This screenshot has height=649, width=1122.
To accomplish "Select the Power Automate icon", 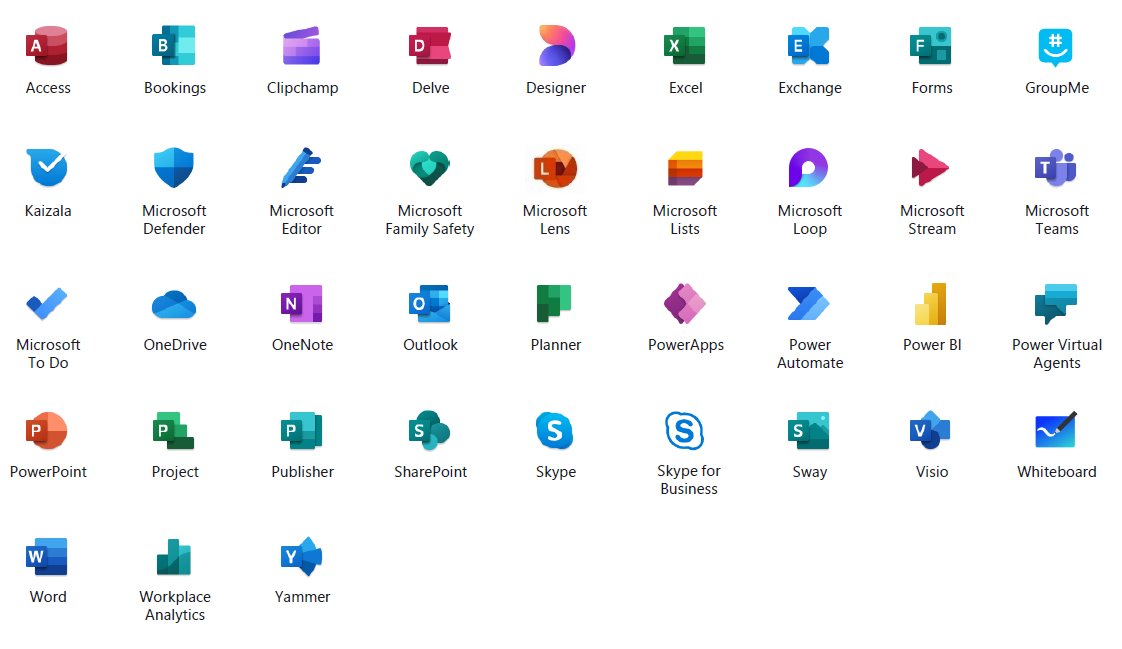I will point(809,304).
